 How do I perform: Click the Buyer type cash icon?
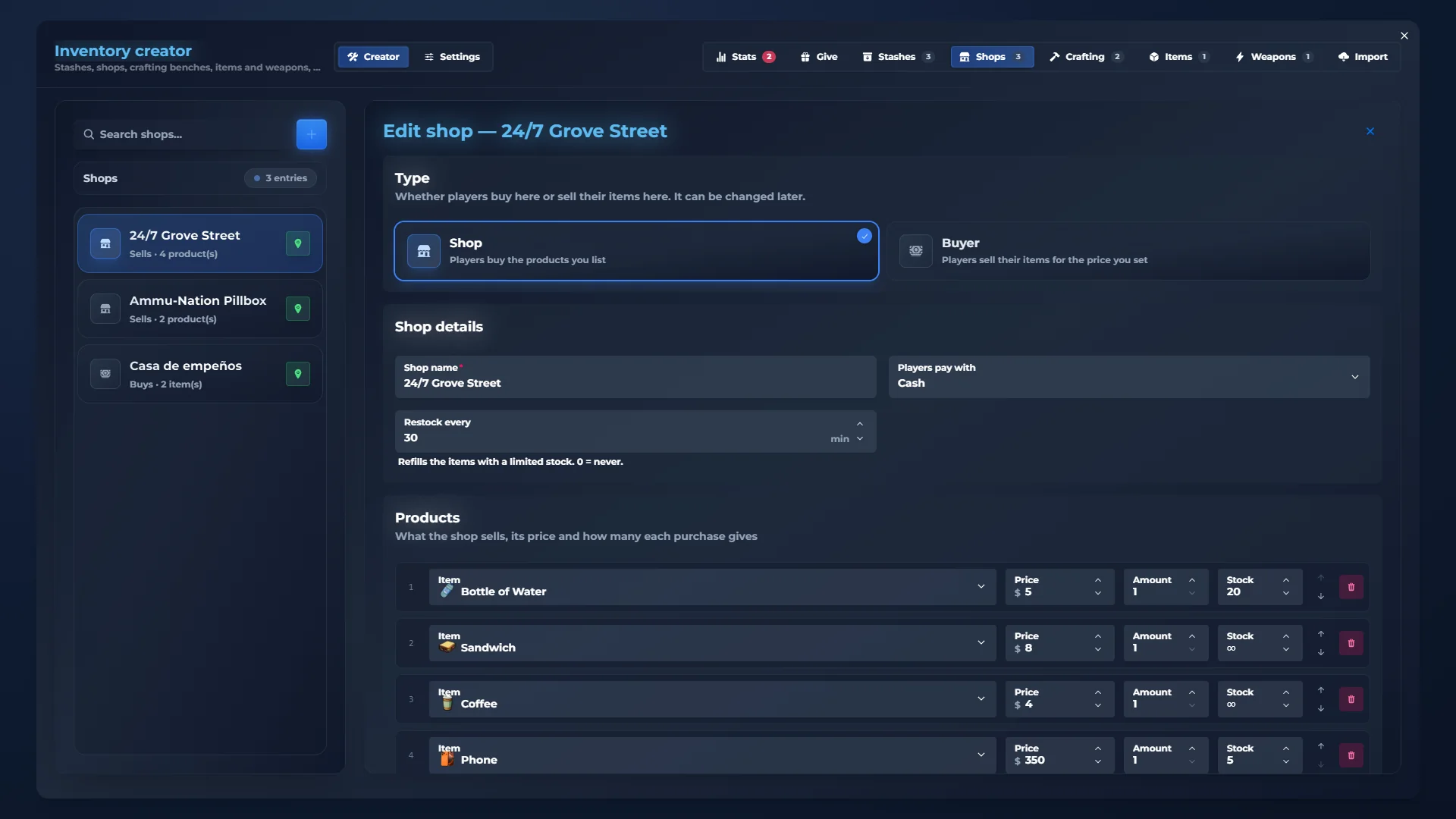(x=916, y=251)
